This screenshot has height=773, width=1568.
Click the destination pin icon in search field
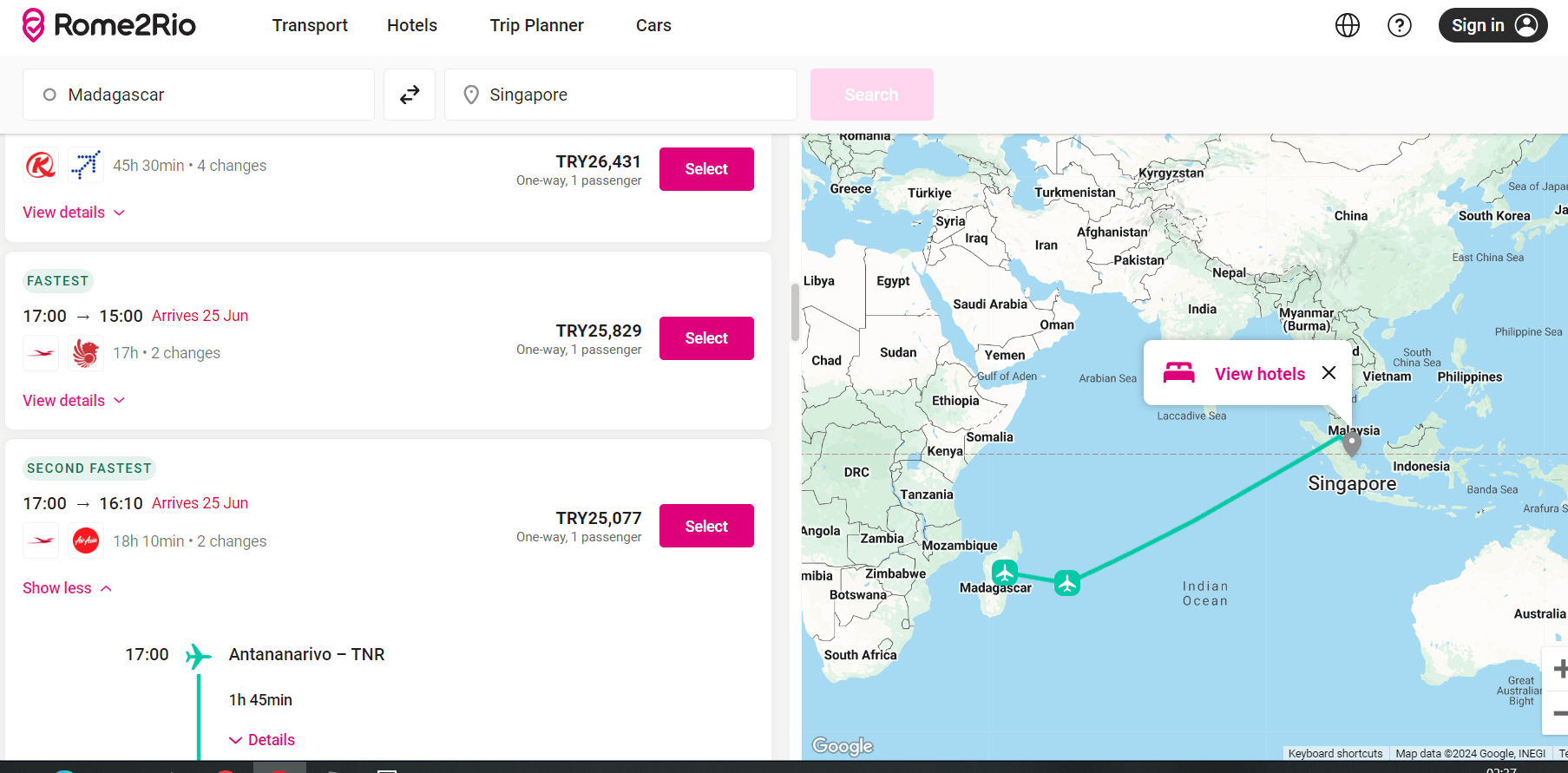click(x=471, y=95)
